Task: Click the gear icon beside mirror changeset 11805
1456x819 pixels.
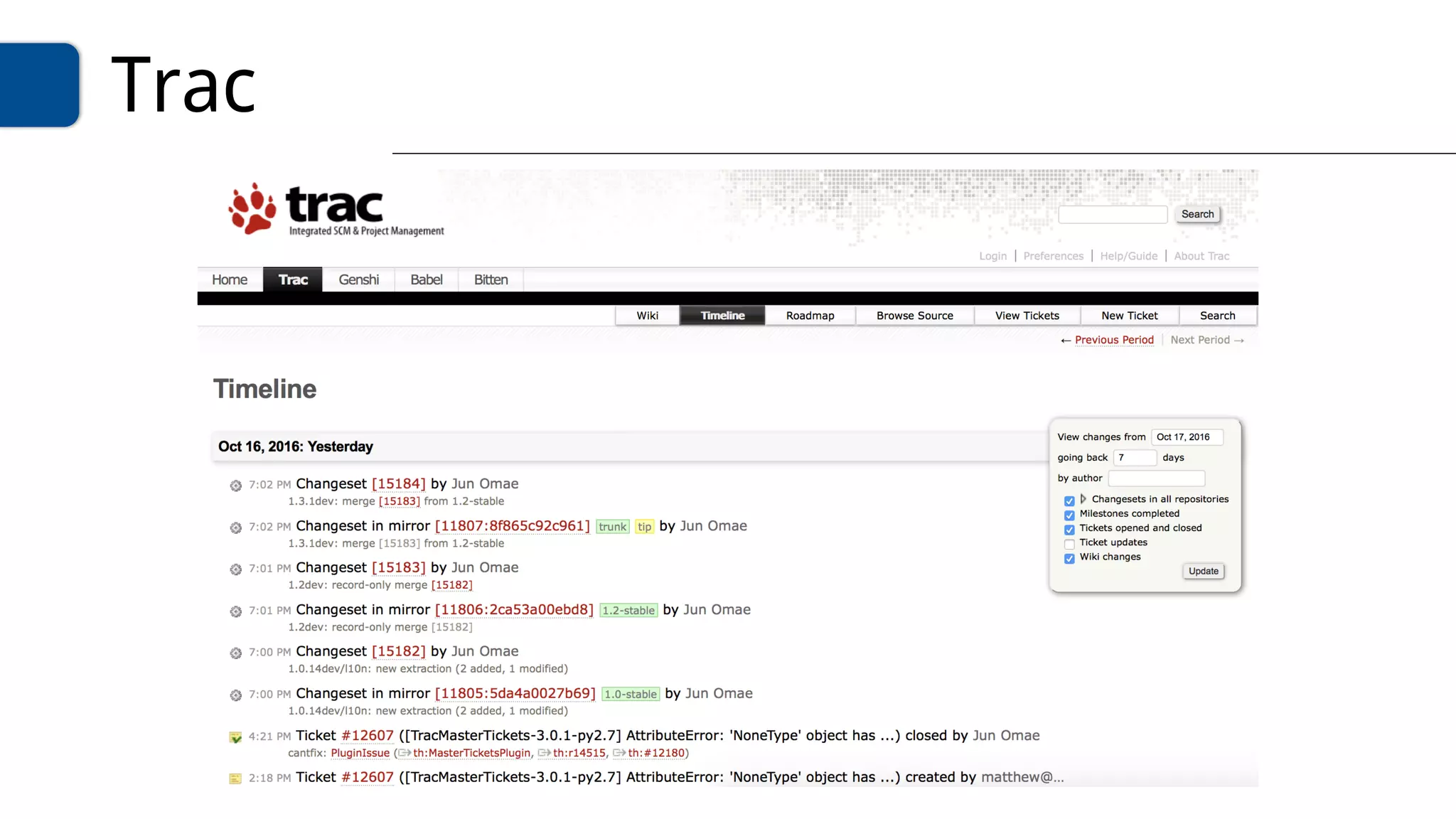Action: (236, 695)
